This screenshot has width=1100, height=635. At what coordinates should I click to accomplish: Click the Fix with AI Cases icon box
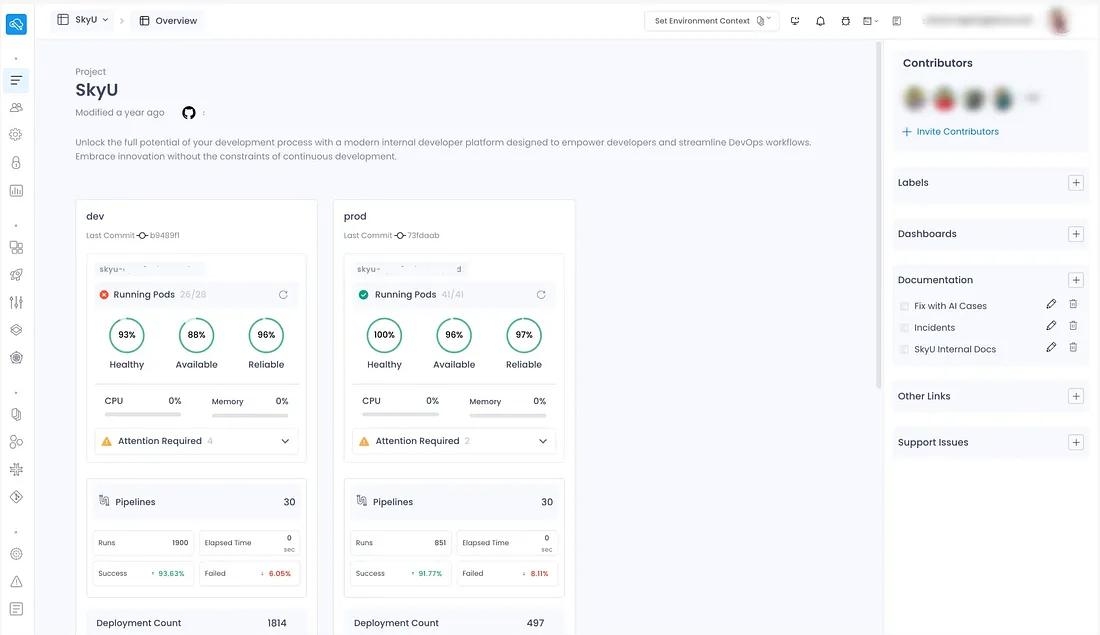pyautogui.click(x=905, y=306)
